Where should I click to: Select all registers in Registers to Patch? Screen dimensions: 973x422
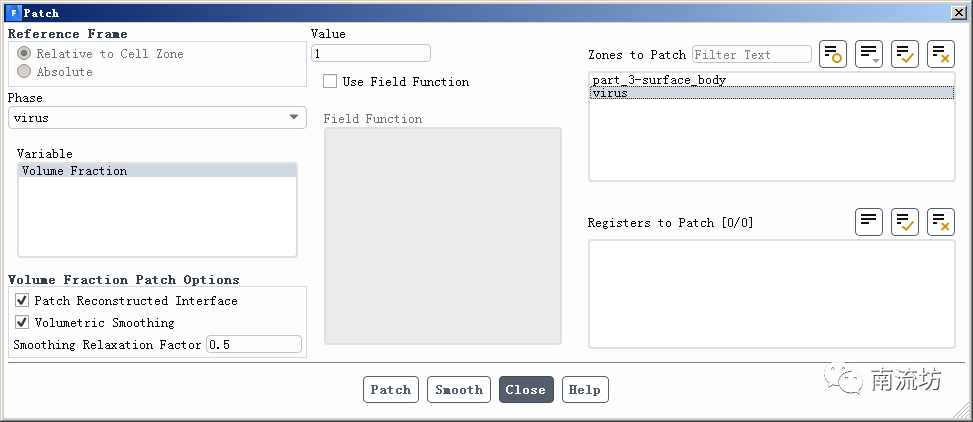coord(905,222)
